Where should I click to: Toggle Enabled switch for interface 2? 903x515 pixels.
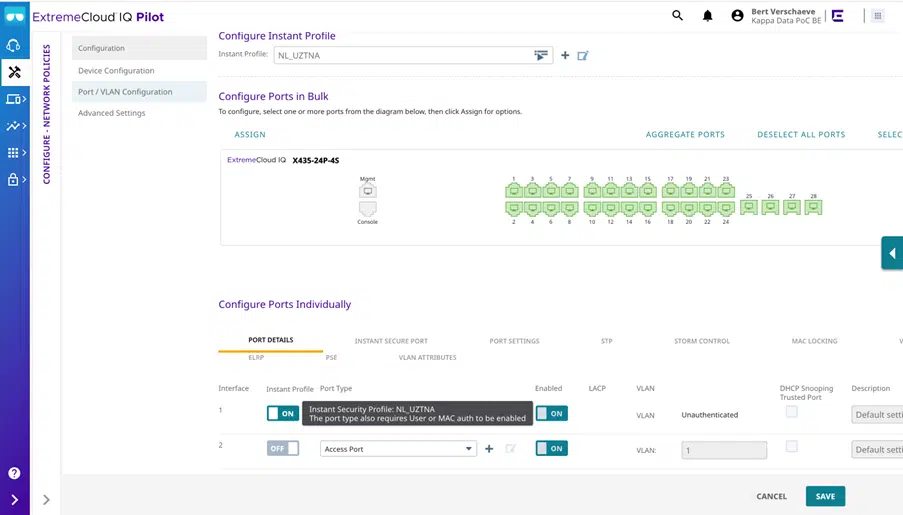click(552, 448)
